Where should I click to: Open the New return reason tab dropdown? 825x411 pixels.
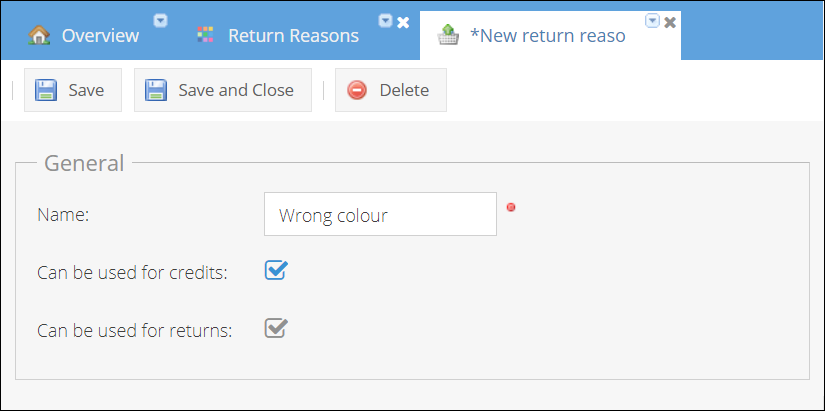click(652, 20)
